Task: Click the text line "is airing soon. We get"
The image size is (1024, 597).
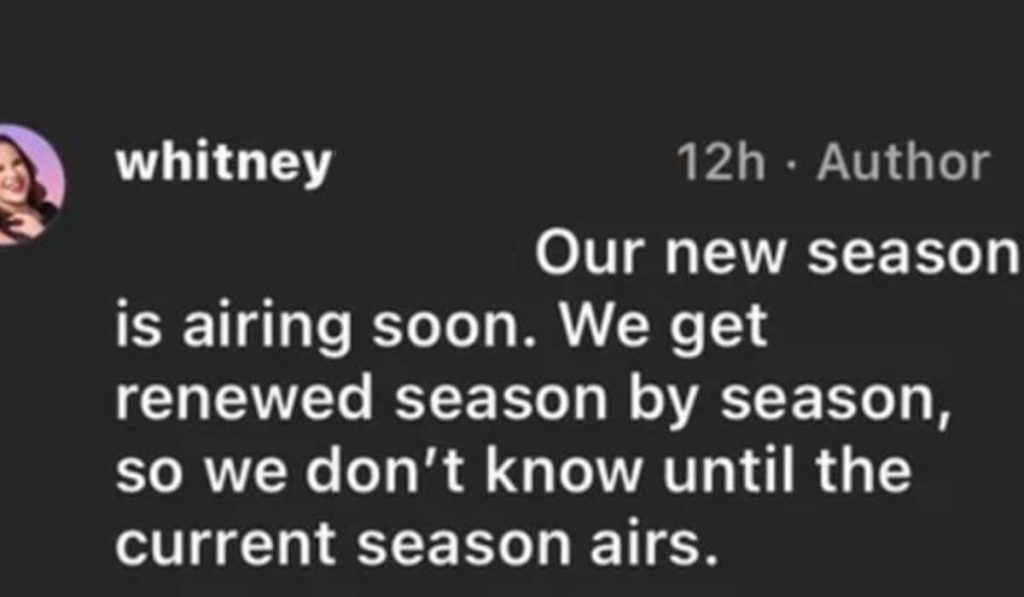Action: point(441,328)
